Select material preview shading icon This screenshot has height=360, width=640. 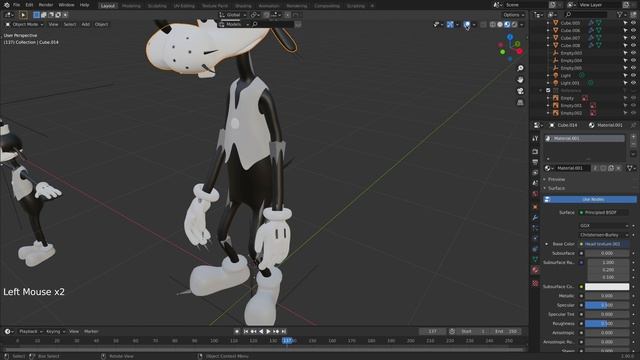[507, 24]
